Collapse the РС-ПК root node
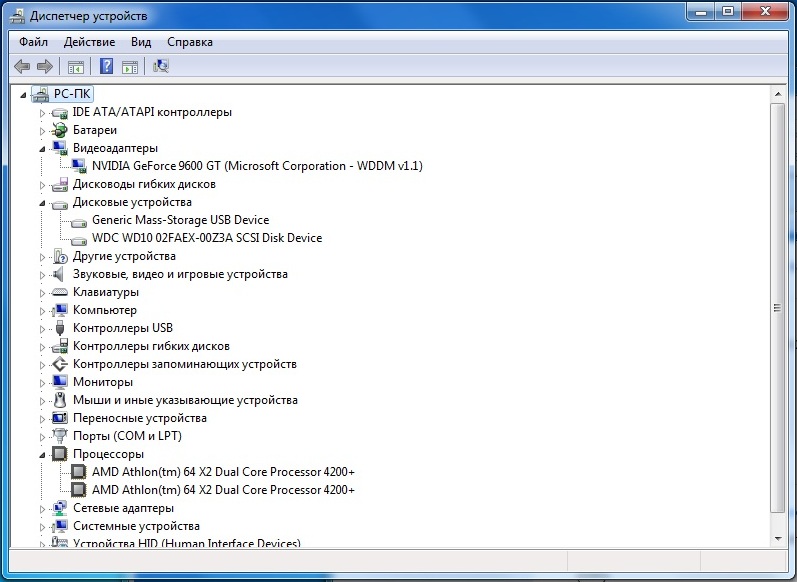This screenshot has height=582, width=797. (x=23, y=95)
